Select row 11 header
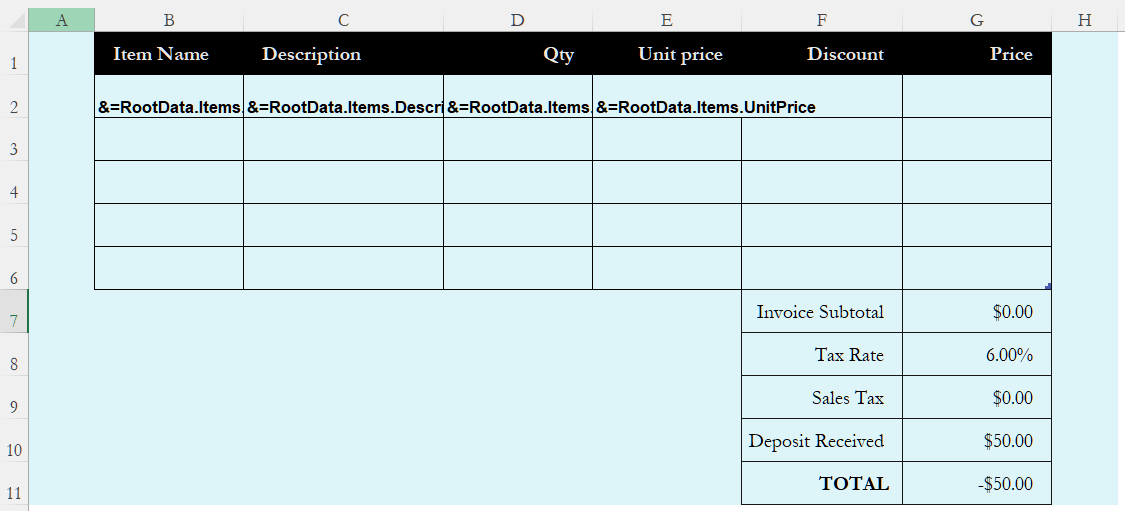The width and height of the screenshot is (1125, 511). pyautogui.click(x=14, y=484)
